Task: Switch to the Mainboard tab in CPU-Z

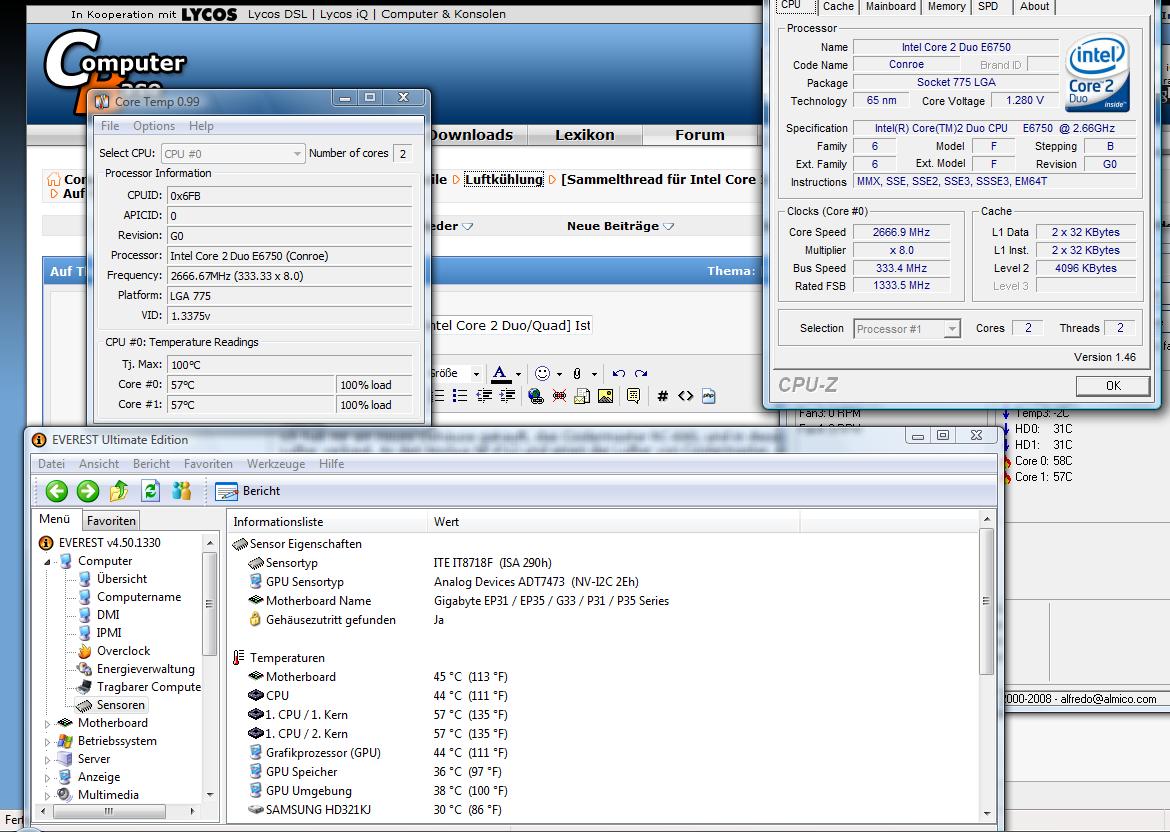Action: point(891,6)
